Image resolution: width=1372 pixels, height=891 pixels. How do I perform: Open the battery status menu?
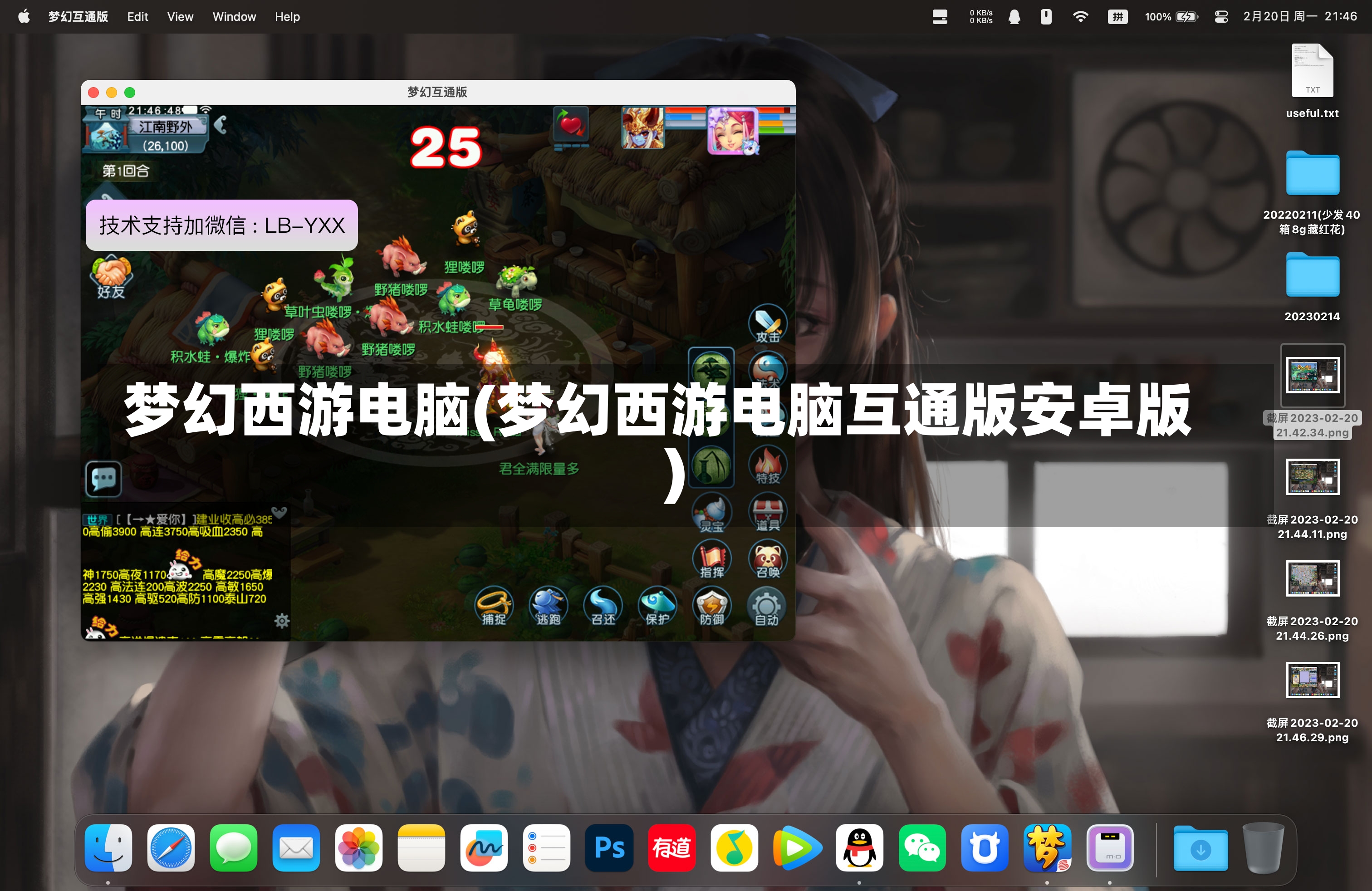pos(1171,16)
